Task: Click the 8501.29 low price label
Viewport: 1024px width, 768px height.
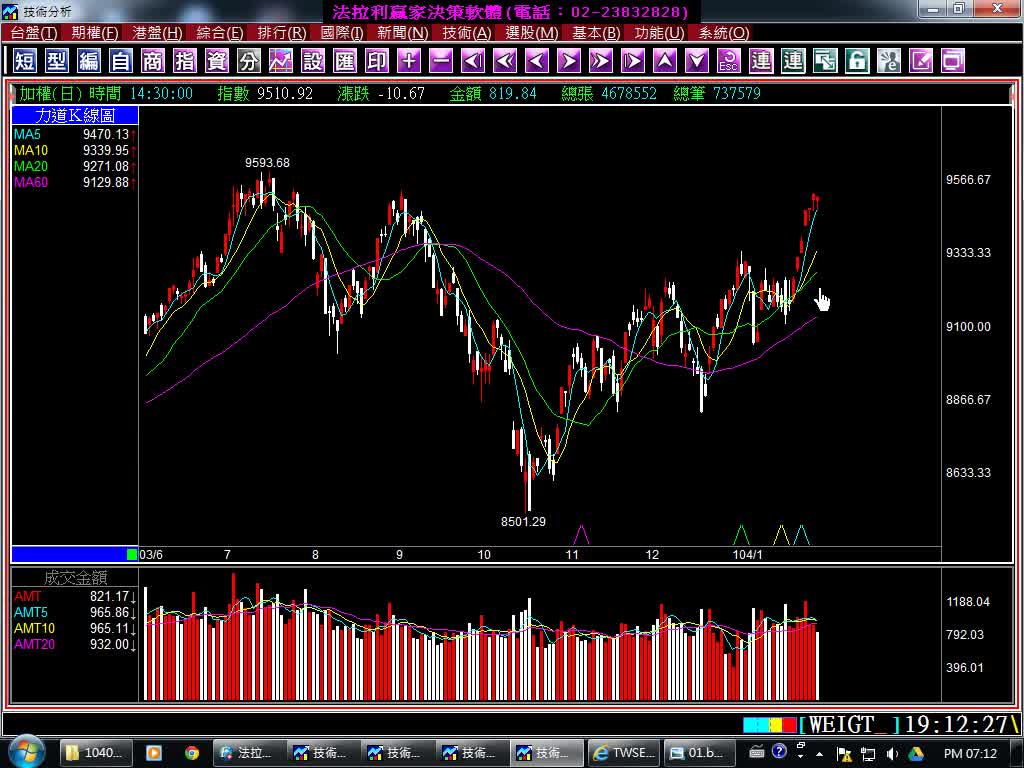Action: 523,521
